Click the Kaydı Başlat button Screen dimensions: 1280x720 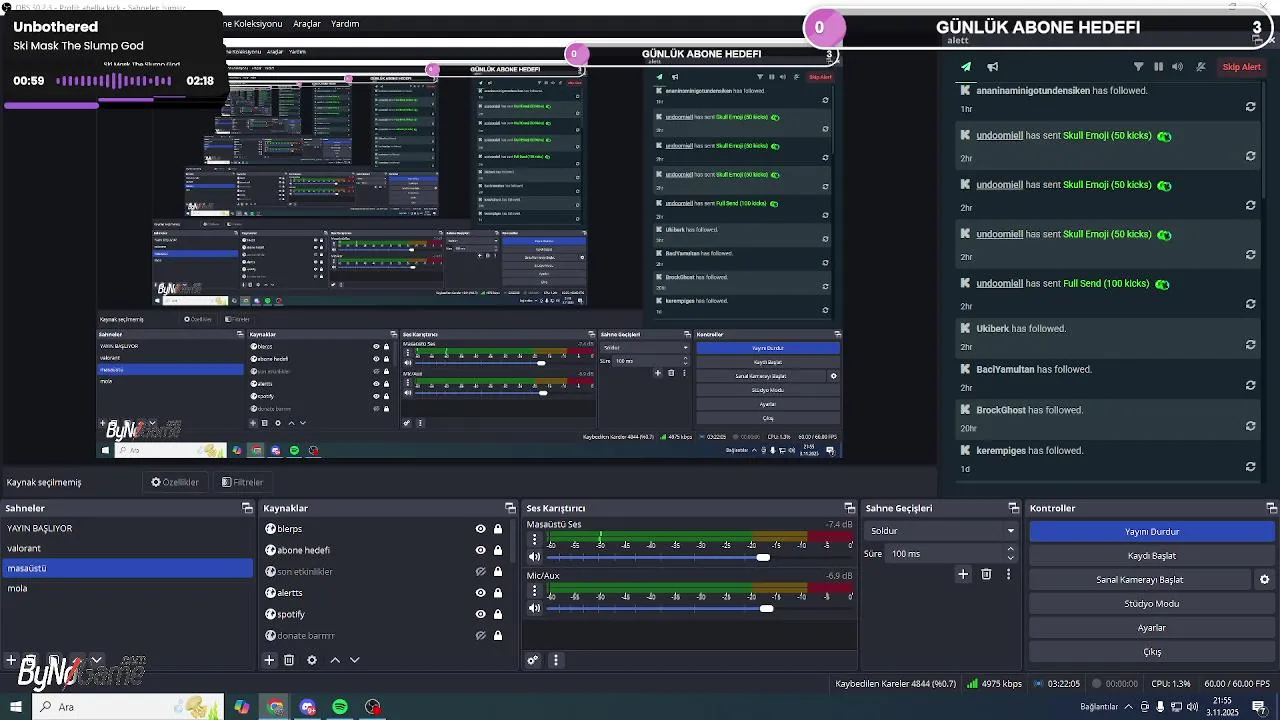click(x=1152, y=556)
